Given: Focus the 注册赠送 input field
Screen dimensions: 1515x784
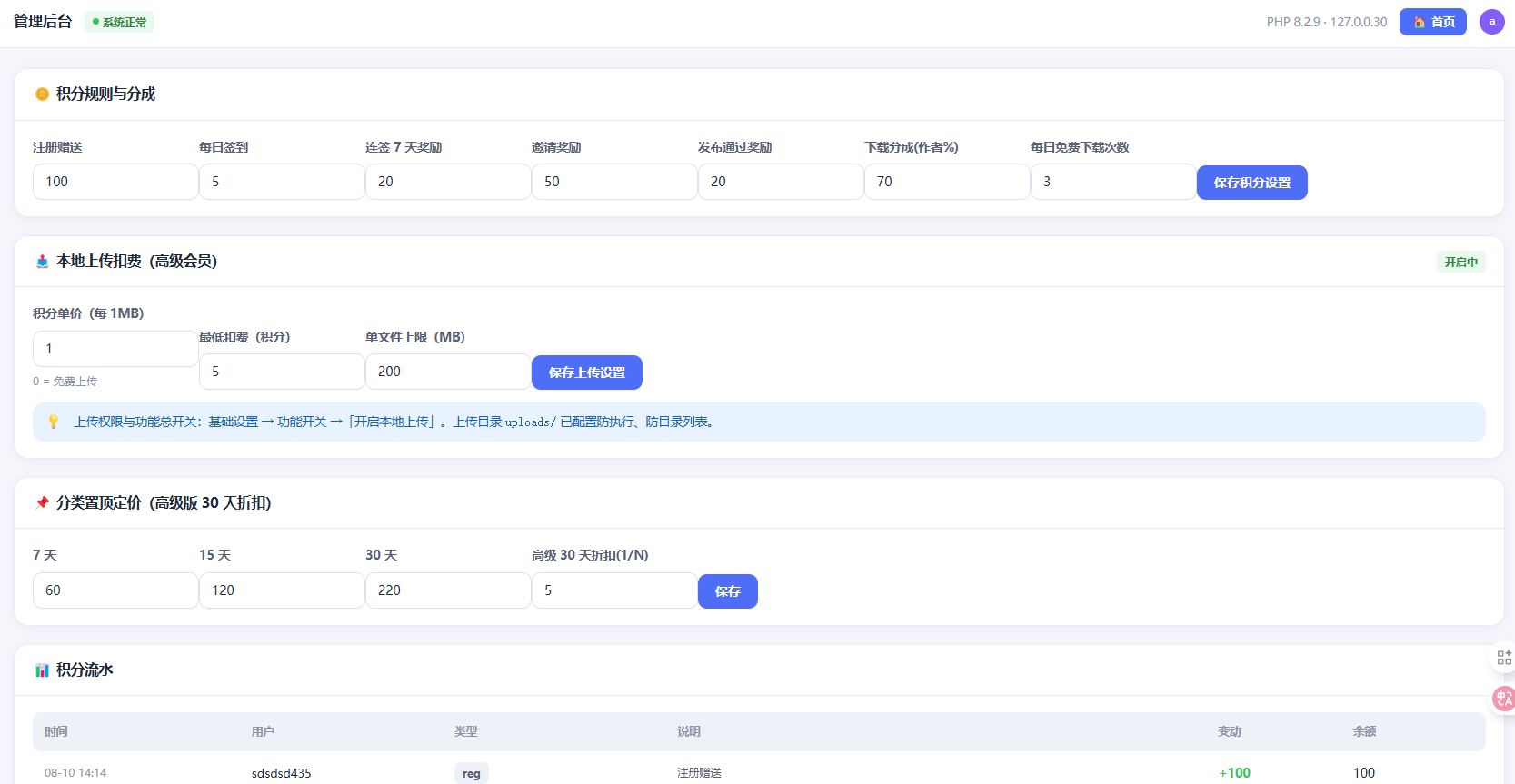Looking at the screenshot, I should point(115,182).
